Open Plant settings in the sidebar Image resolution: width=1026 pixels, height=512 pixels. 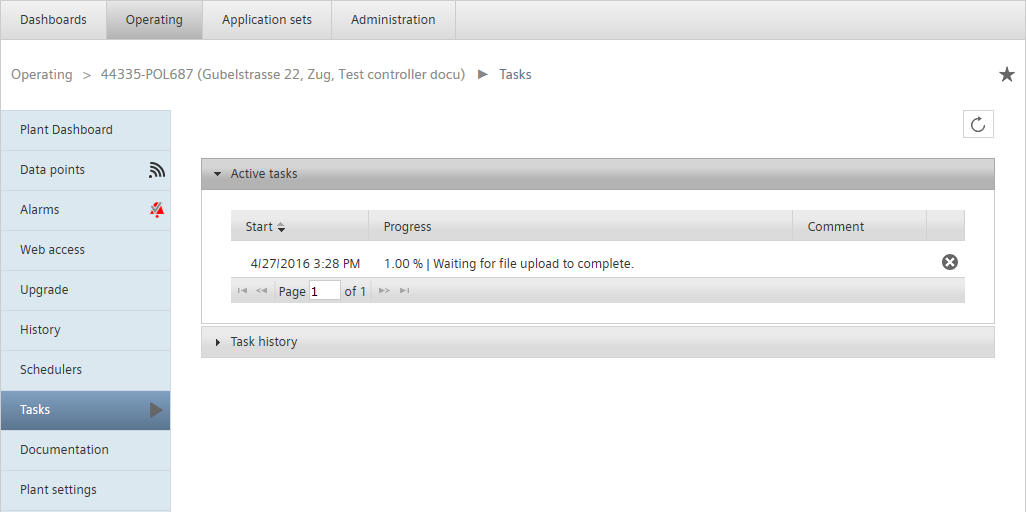pos(85,490)
